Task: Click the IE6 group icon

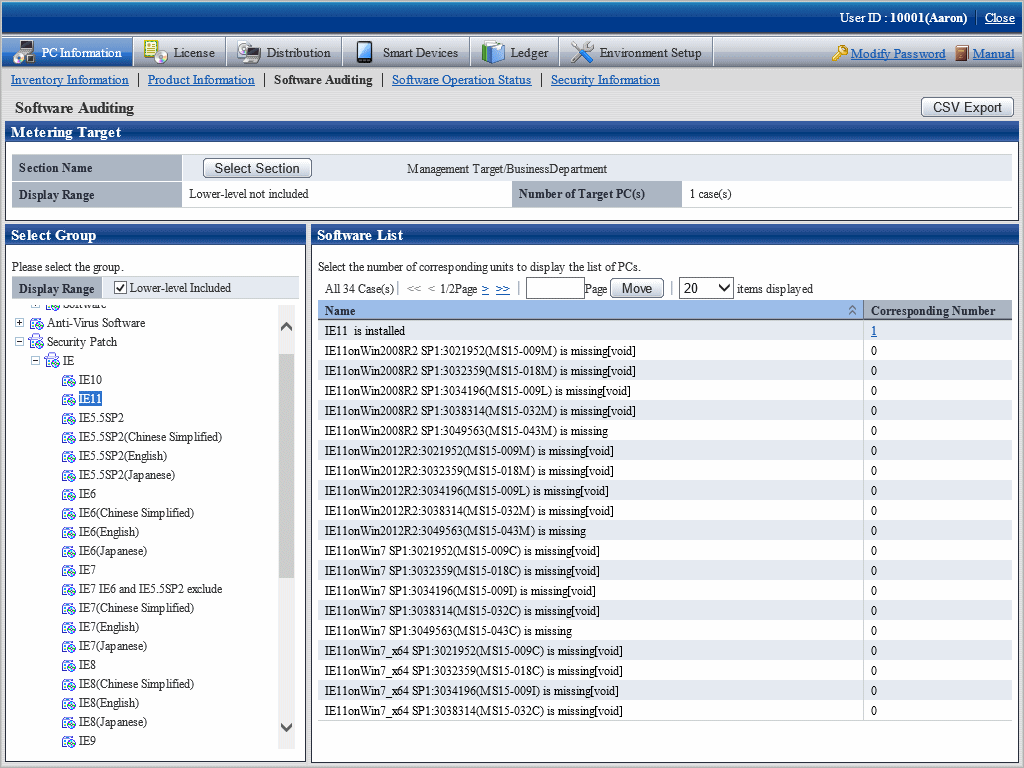Action: [x=69, y=494]
